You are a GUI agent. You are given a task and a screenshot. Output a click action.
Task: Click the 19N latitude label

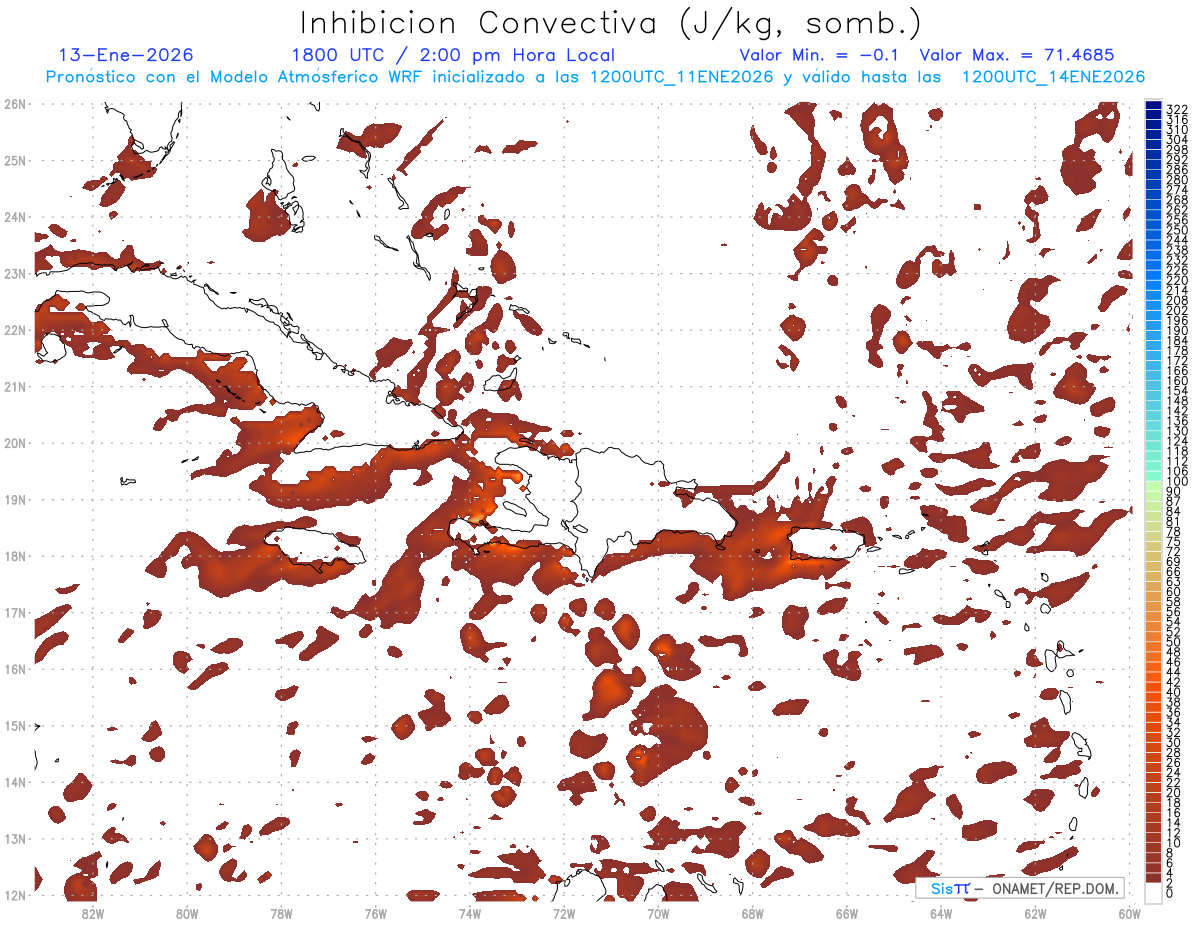pyautogui.click(x=15, y=499)
